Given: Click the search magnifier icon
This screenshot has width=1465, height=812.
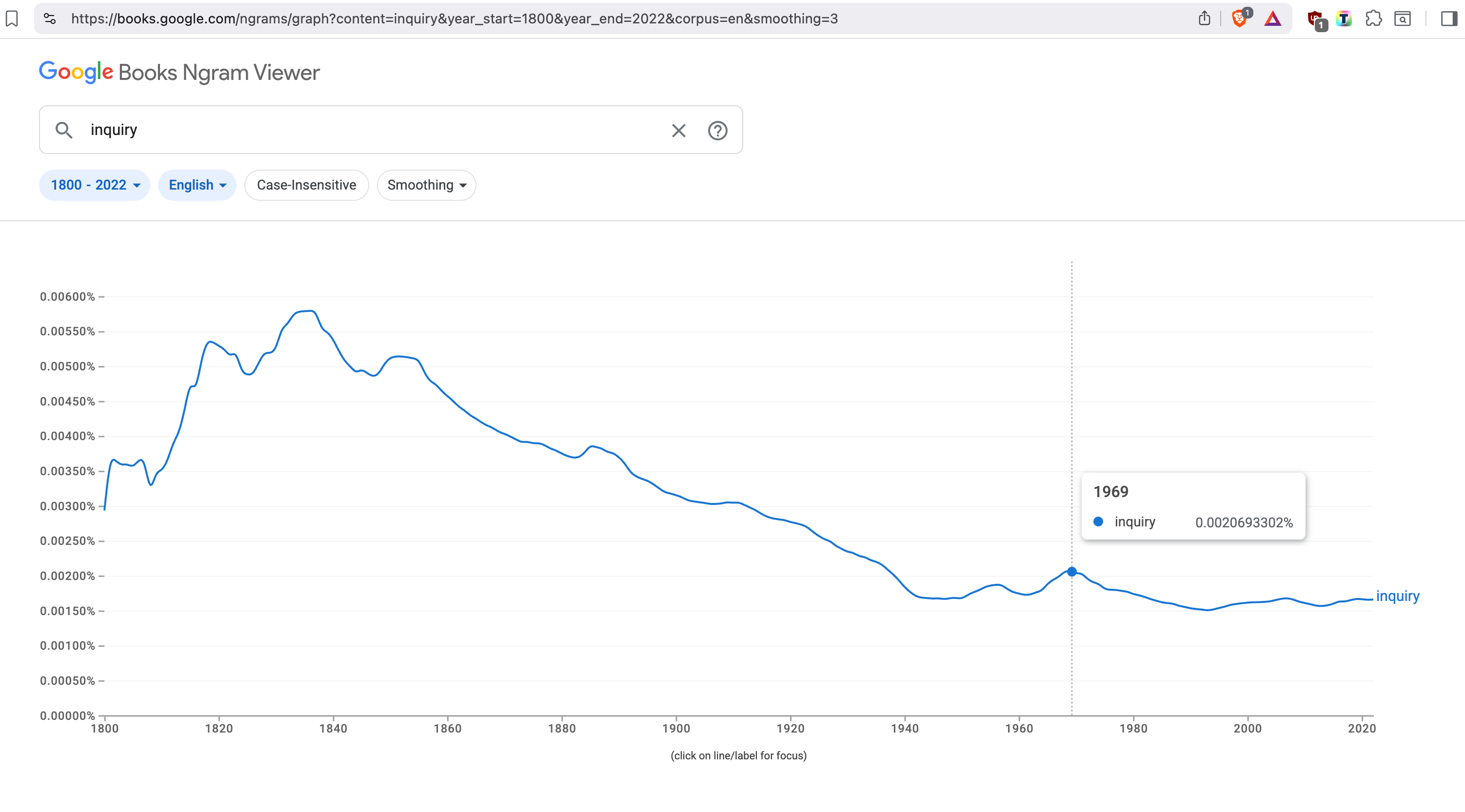Looking at the screenshot, I should pyautogui.click(x=64, y=130).
